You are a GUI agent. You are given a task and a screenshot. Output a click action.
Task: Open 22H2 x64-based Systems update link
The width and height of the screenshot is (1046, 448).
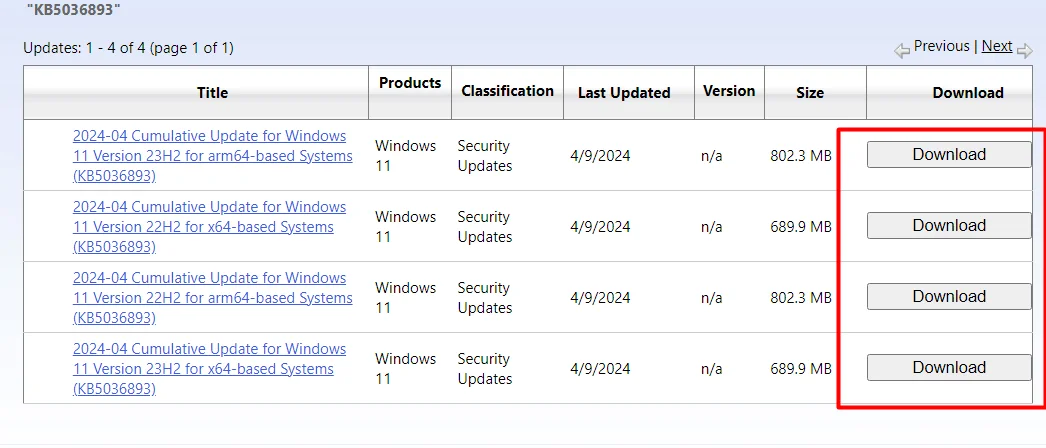tap(209, 227)
